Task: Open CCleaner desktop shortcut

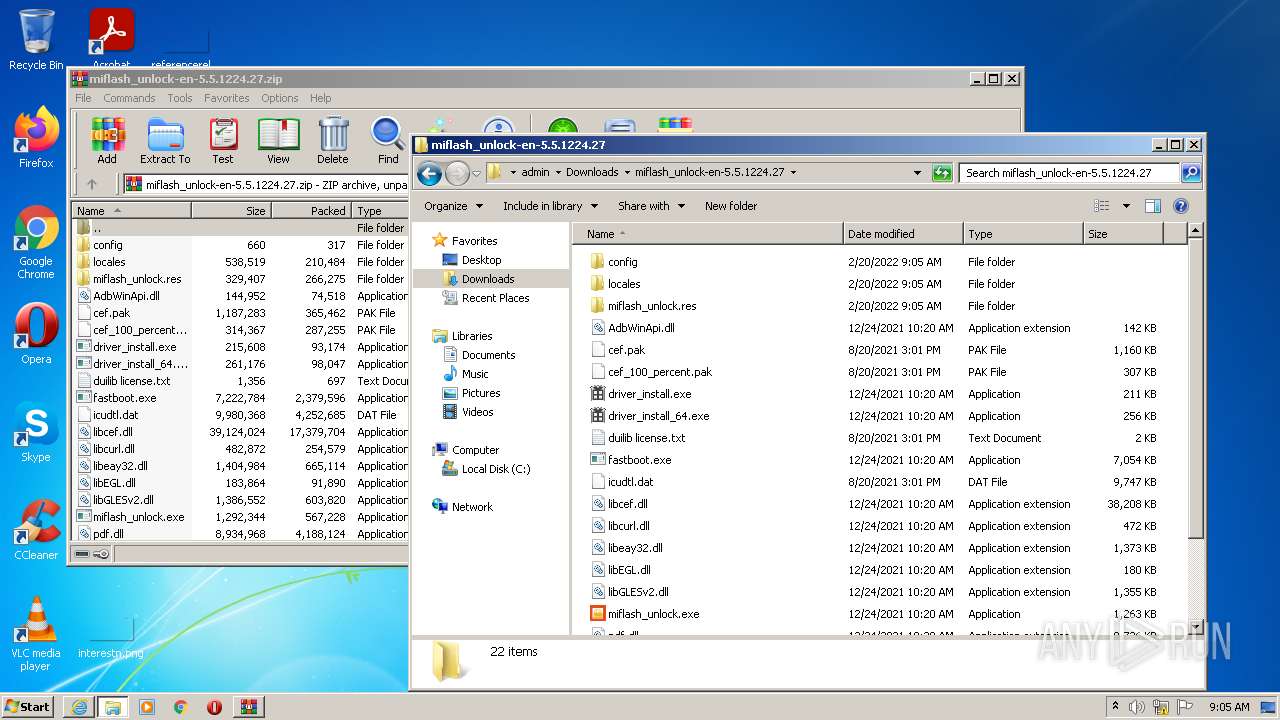Action: click(36, 530)
